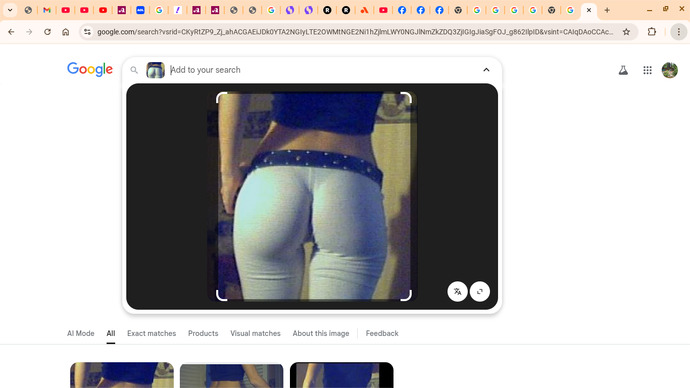Bookmark this page with the star icon
Screen dimensions: 690x388
click(x=626, y=32)
